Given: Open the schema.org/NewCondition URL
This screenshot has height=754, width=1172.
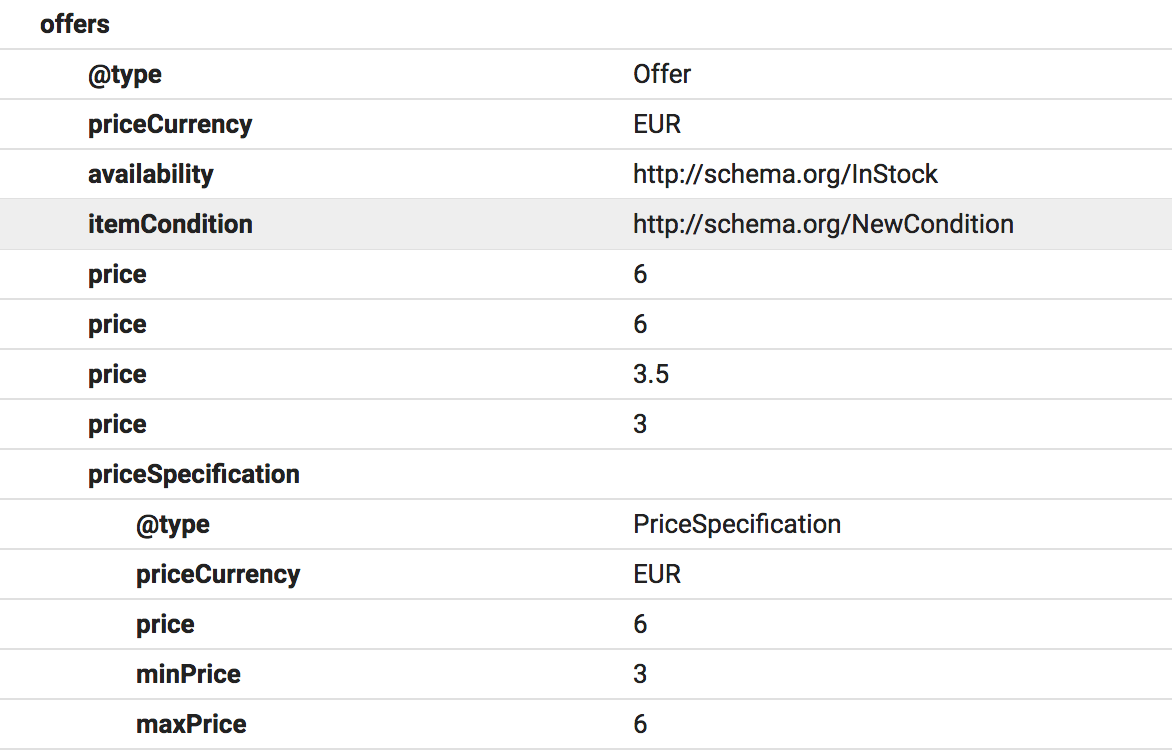Looking at the screenshot, I should (823, 224).
